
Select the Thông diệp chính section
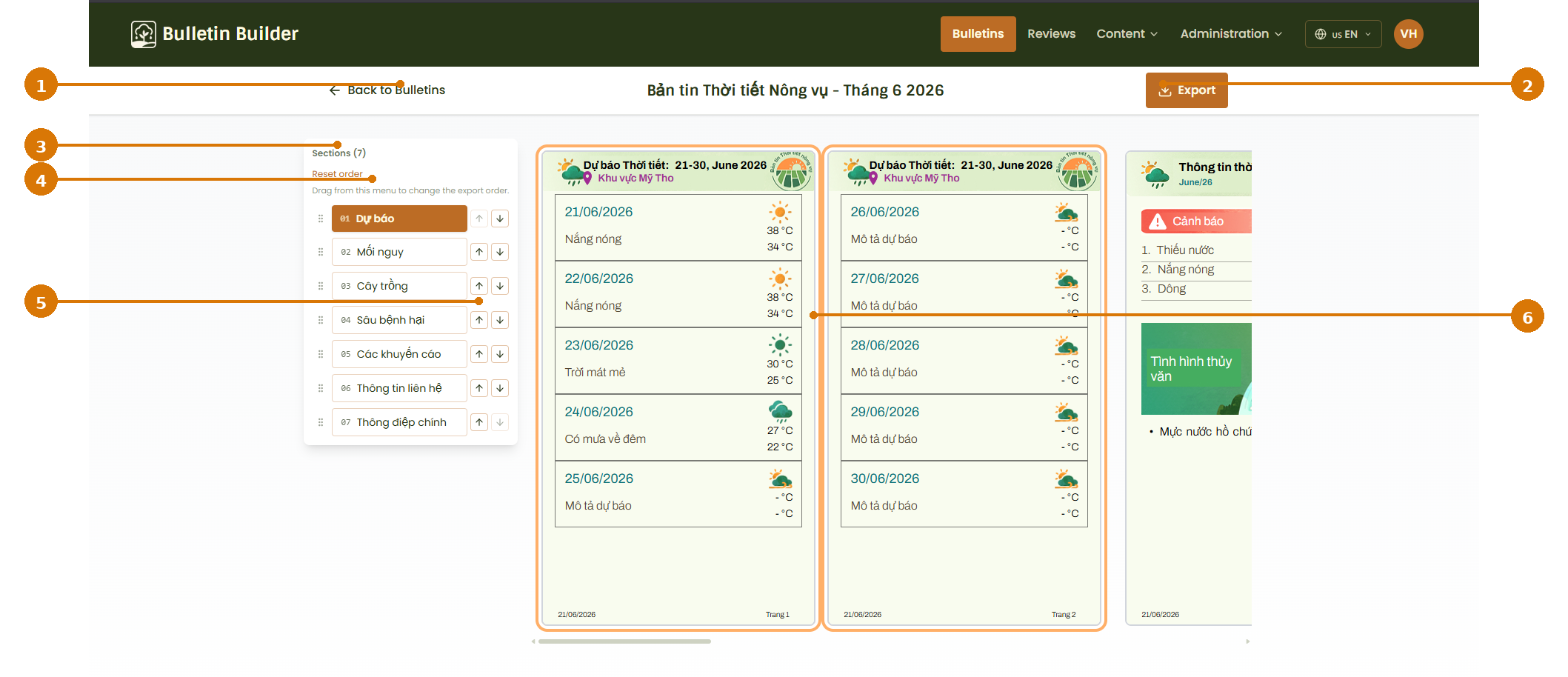tap(399, 422)
